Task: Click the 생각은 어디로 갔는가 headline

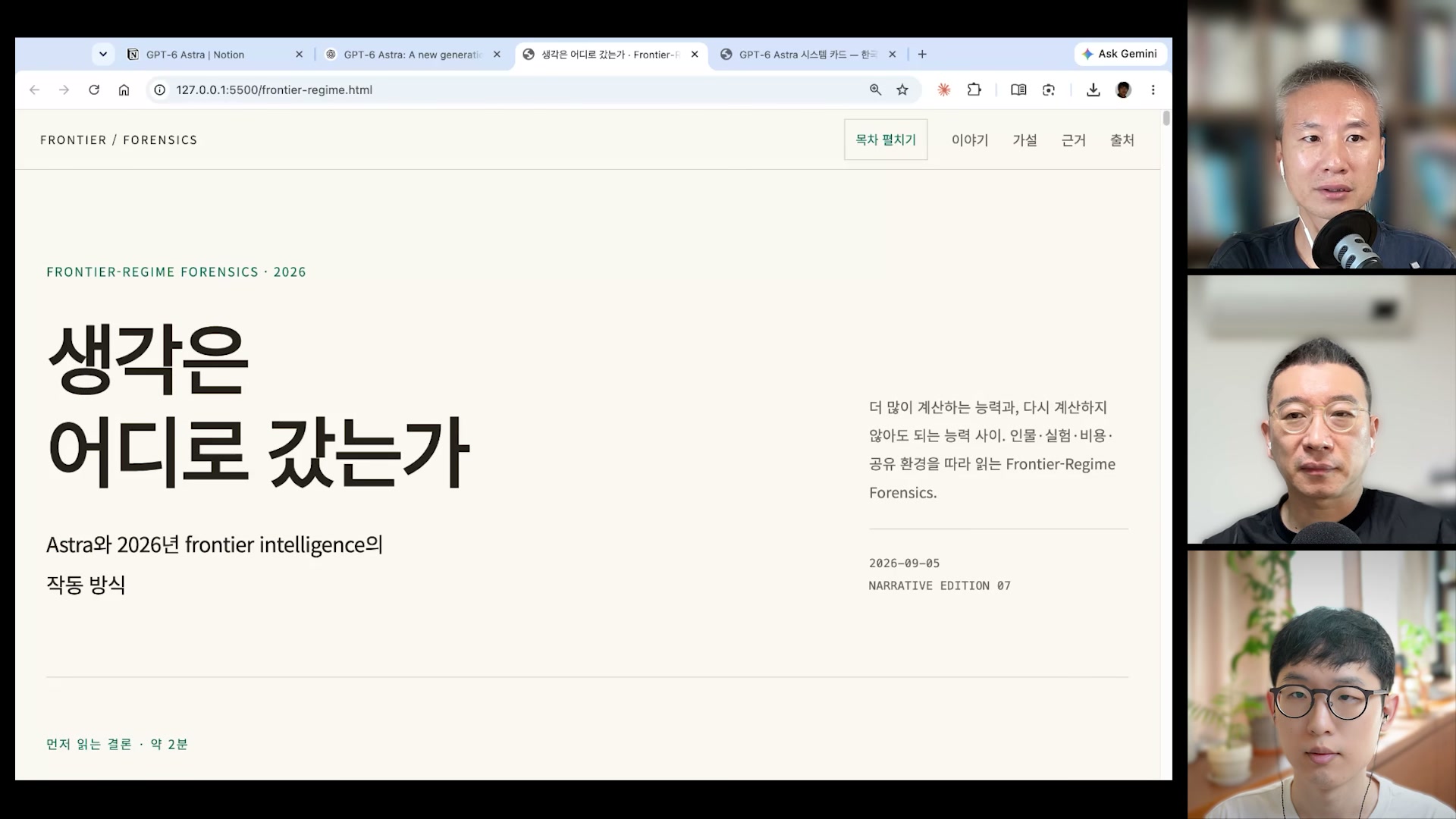Action: click(x=259, y=405)
